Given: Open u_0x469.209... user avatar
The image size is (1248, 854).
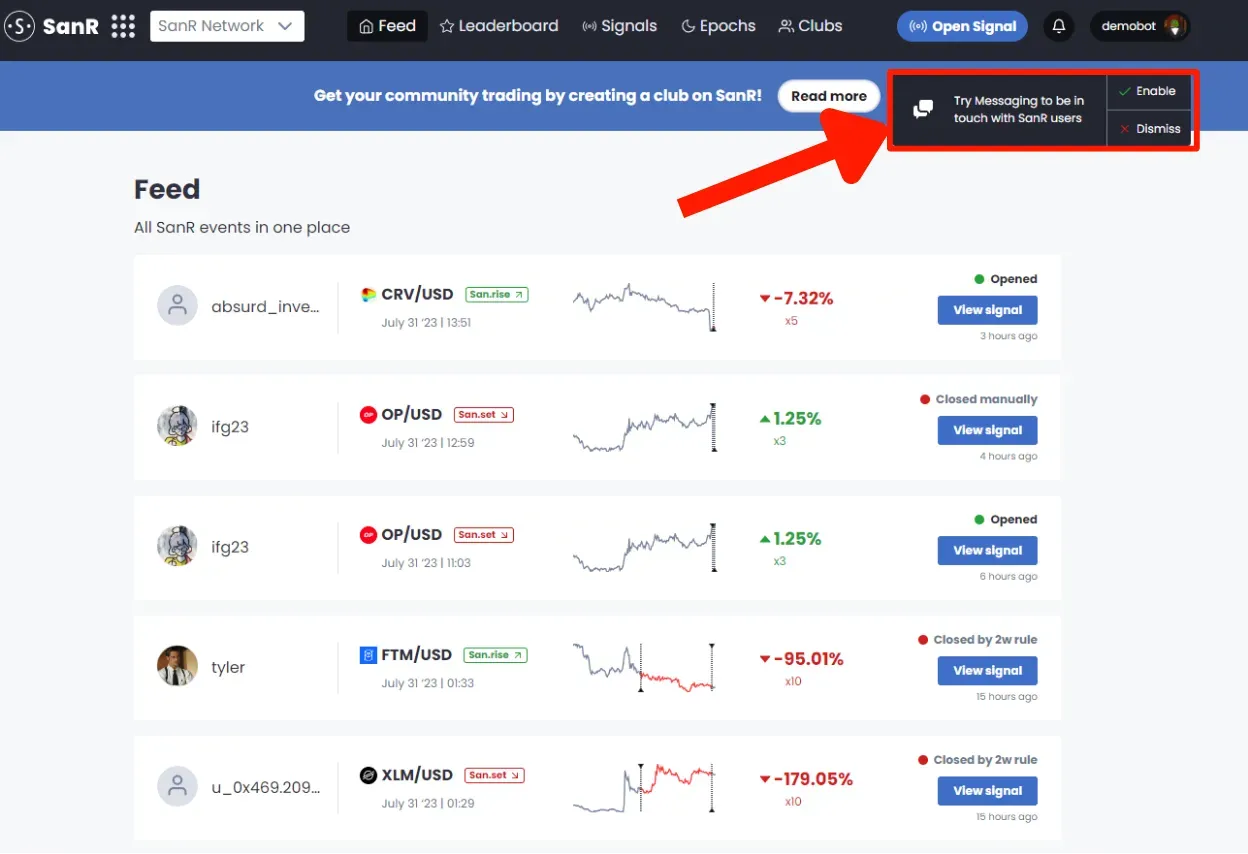Looking at the screenshot, I should point(177,786).
